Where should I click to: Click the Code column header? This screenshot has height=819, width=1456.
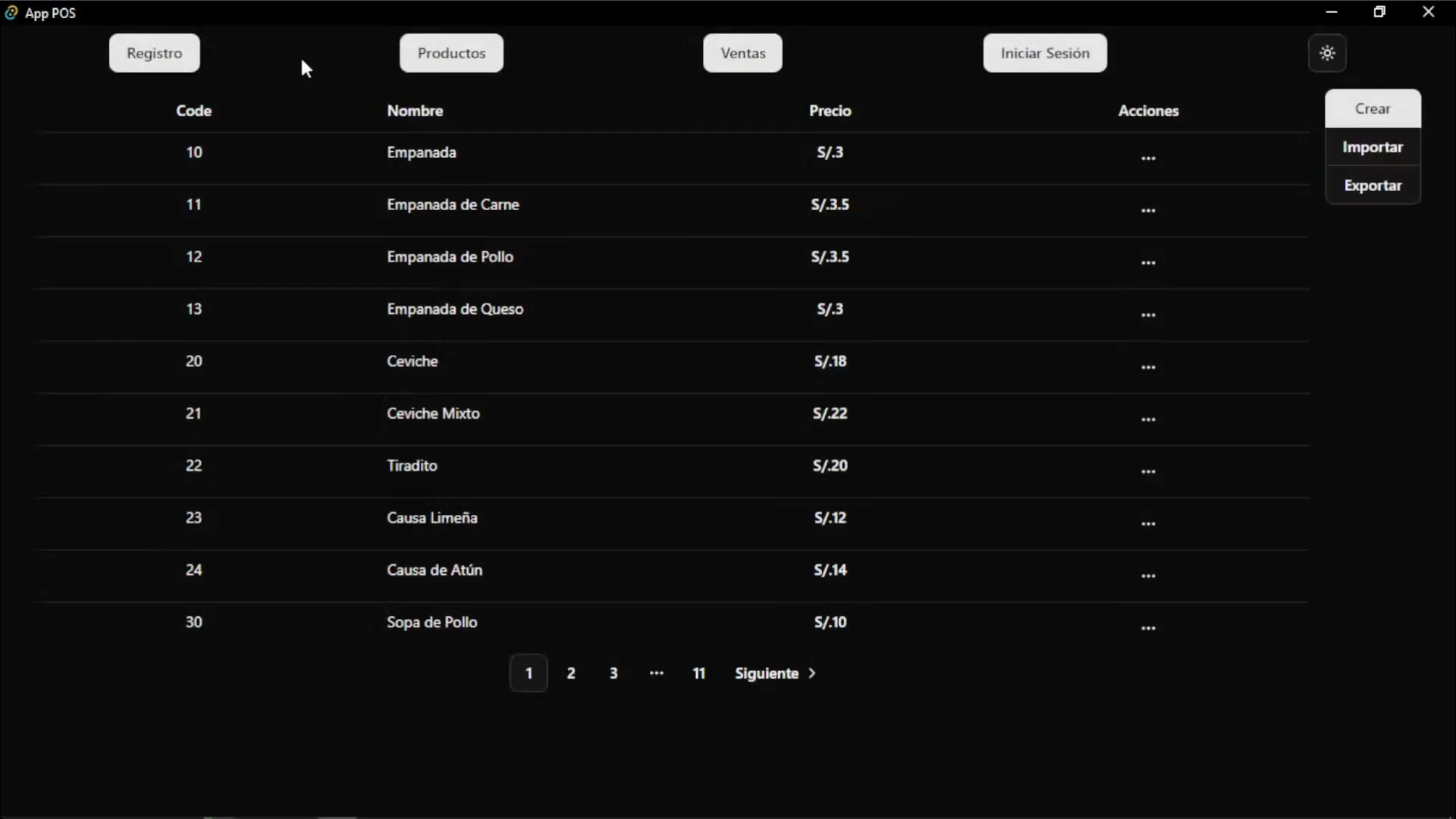point(193,111)
